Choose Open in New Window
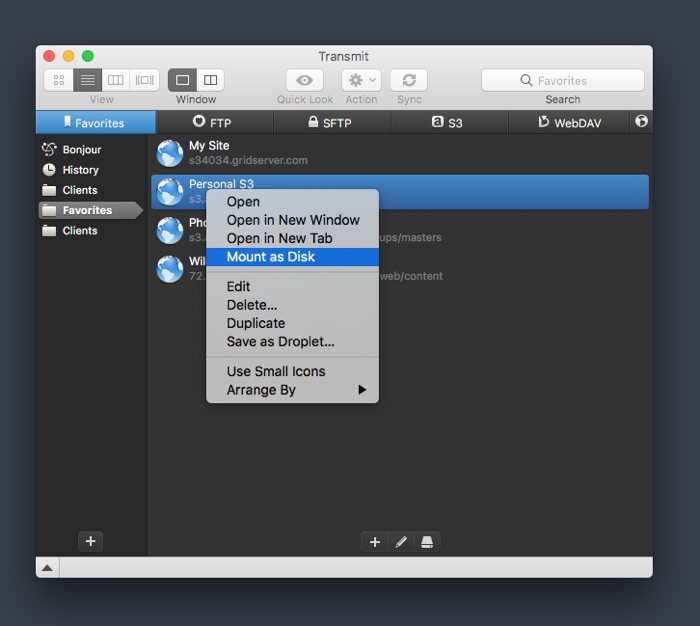This screenshot has width=700, height=626. [292, 220]
